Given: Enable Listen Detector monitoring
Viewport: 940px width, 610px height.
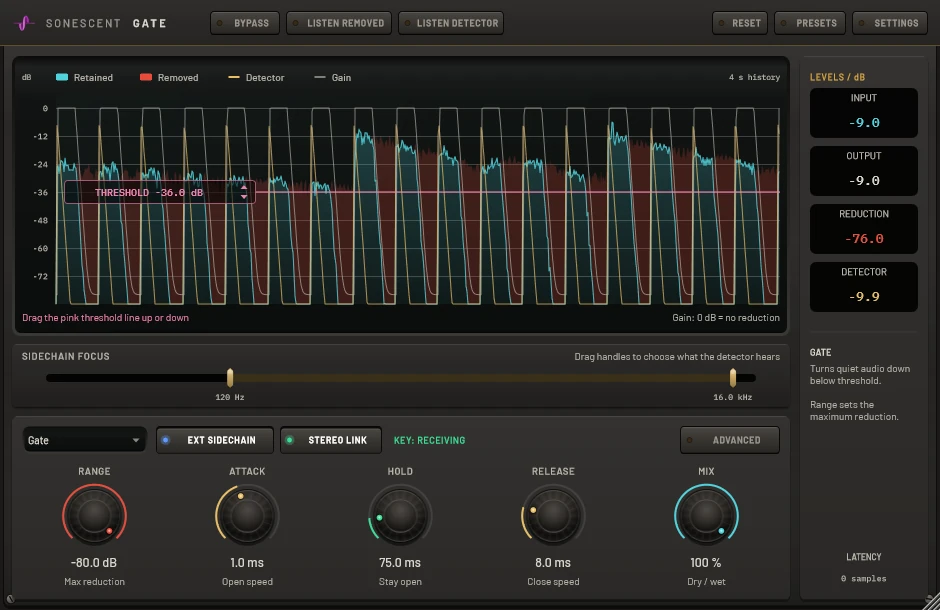Looking at the screenshot, I should tap(451, 23).
